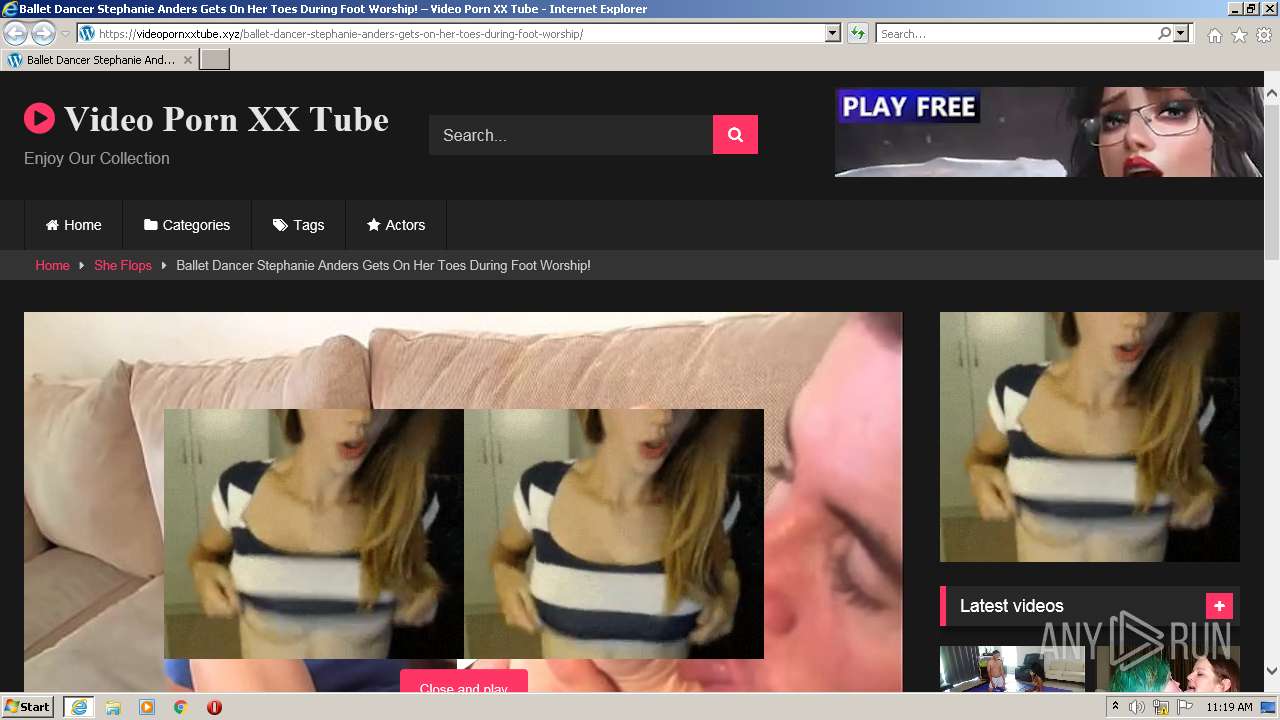Click the address bar URL field
The width and height of the screenshot is (1280, 720).
[x=451, y=33]
